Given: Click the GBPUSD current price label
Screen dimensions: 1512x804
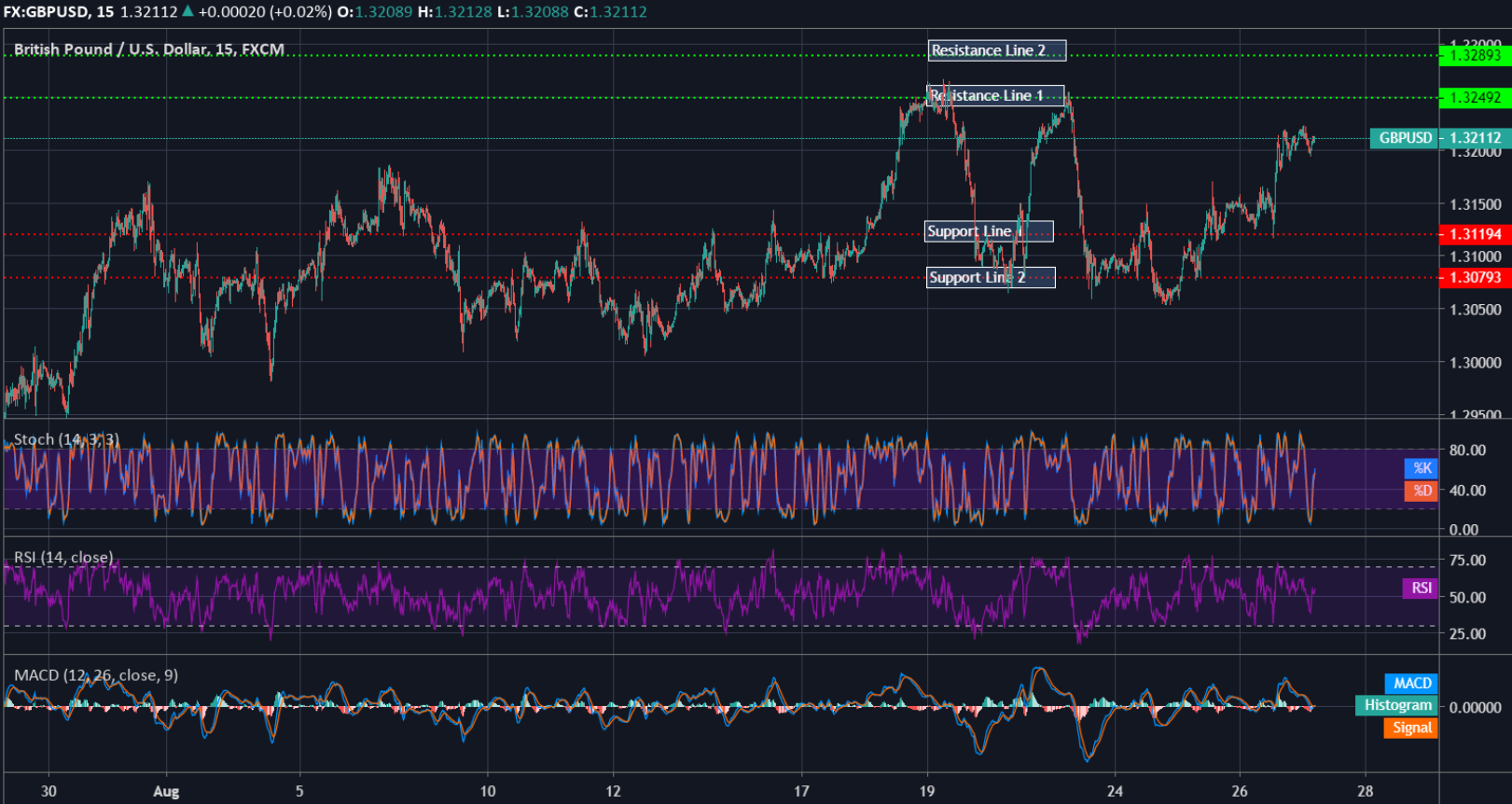Looking at the screenshot, I should [x=1405, y=138].
